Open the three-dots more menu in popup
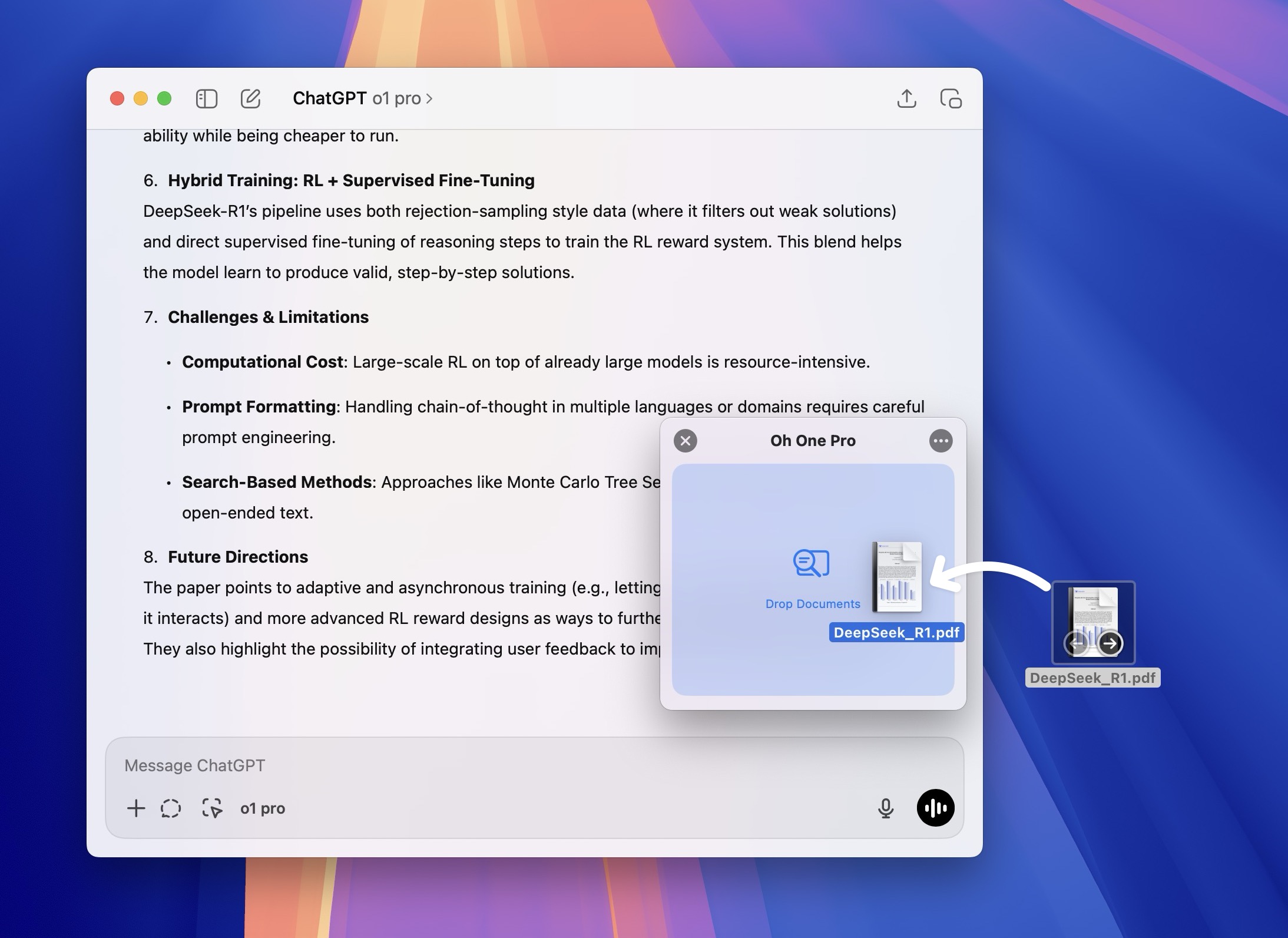The image size is (1288, 938). click(x=941, y=441)
